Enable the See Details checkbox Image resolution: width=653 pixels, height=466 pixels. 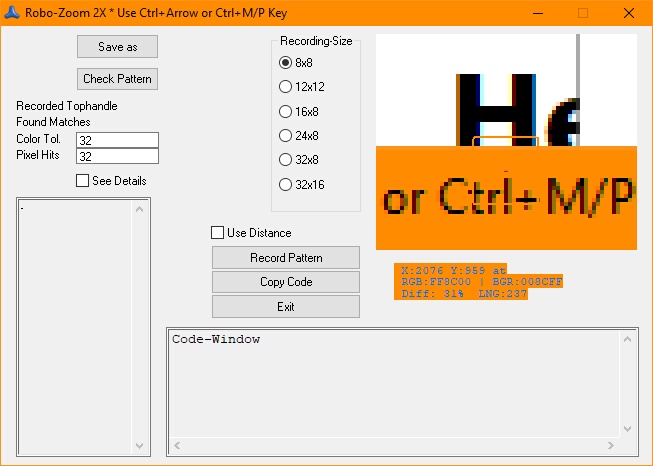point(83,181)
